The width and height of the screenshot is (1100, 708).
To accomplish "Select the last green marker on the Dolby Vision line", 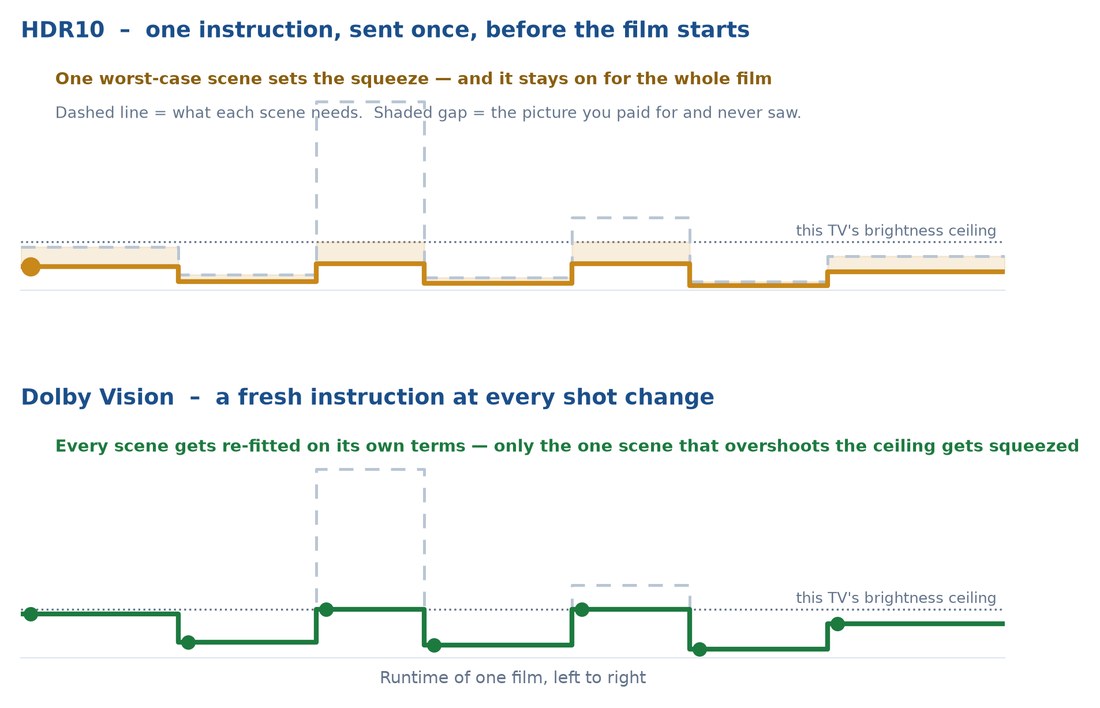I will pos(837,624).
